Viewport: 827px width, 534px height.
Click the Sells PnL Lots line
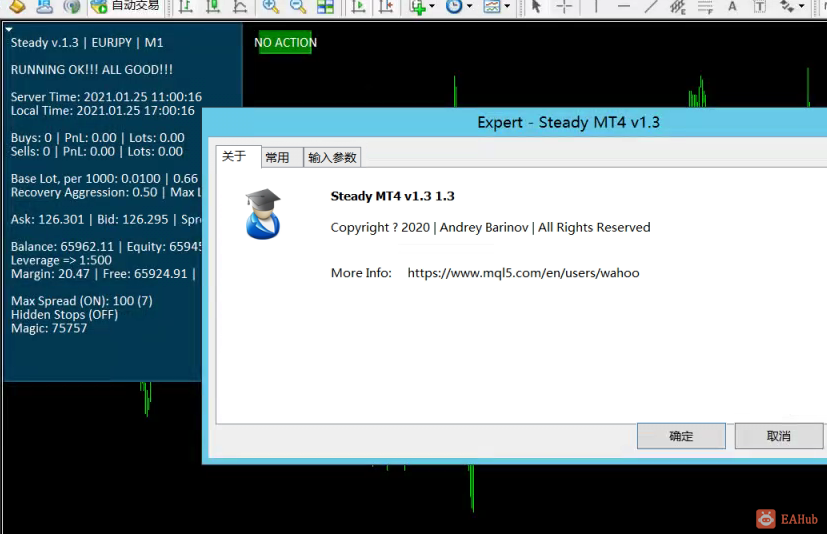click(x=97, y=151)
